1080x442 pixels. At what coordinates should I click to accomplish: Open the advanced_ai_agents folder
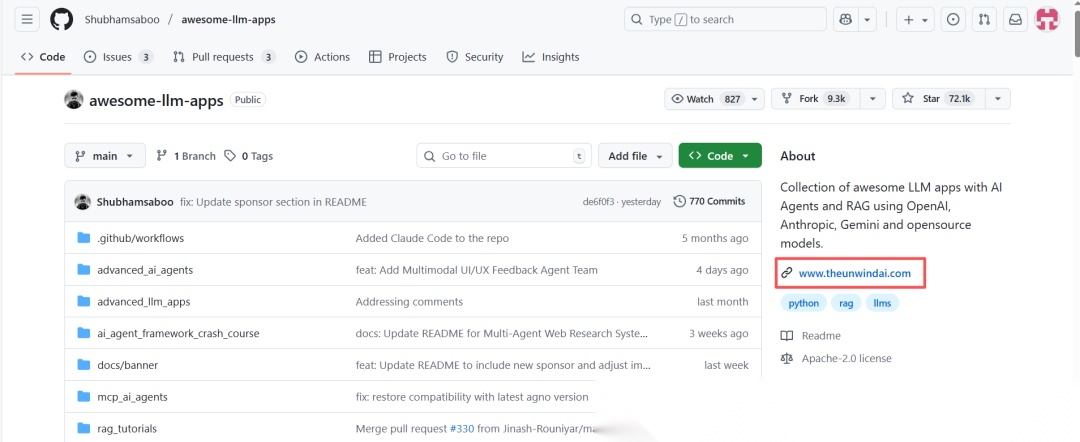(x=145, y=270)
